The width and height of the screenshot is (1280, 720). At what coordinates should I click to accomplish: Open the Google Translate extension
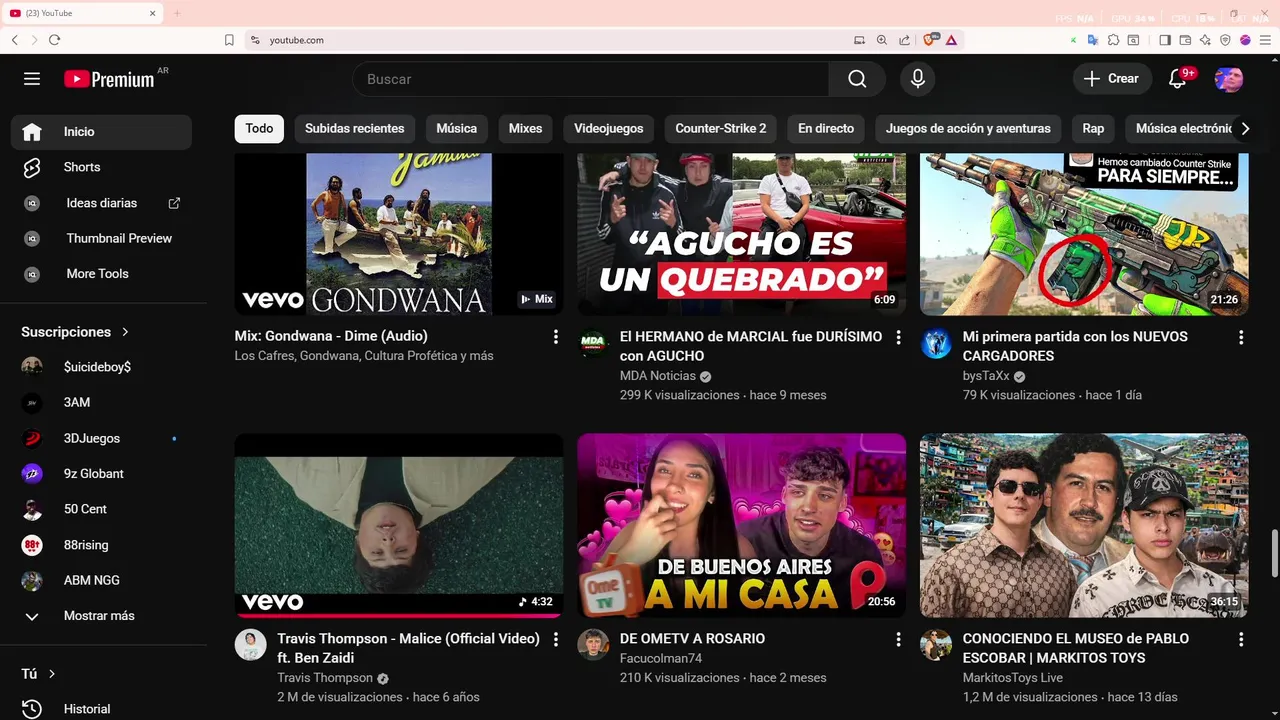click(1093, 40)
